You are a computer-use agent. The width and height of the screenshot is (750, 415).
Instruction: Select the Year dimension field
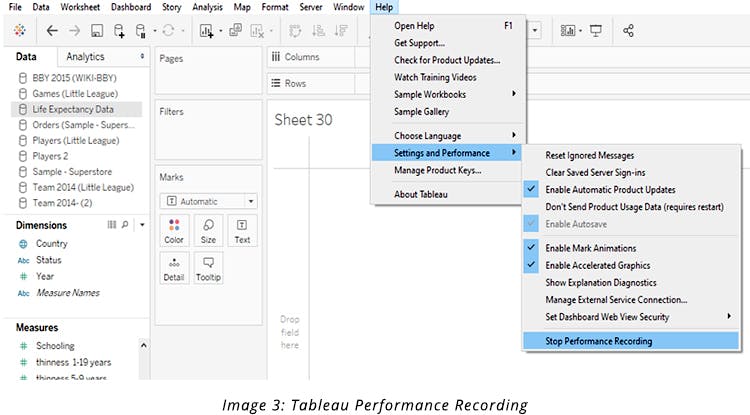coord(44,276)
